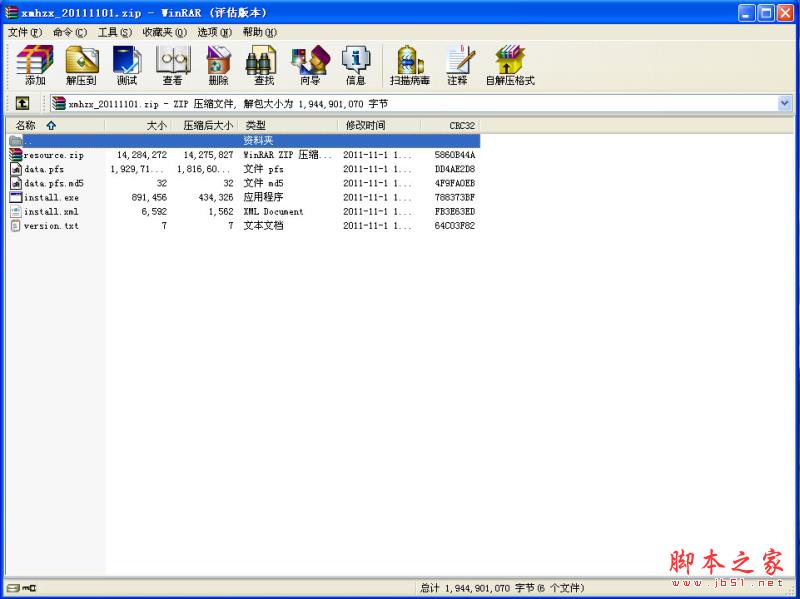Click the parent folder '..' icon
800x599 pixels.
pos(16,140)
